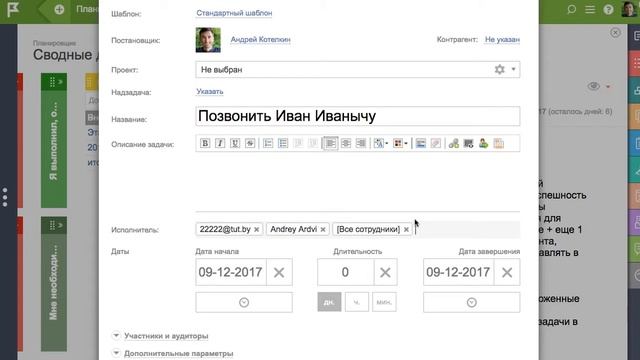The image size is (640, 360).
Task: Open font size dropdown in editor toolbar
Action: 381,143
